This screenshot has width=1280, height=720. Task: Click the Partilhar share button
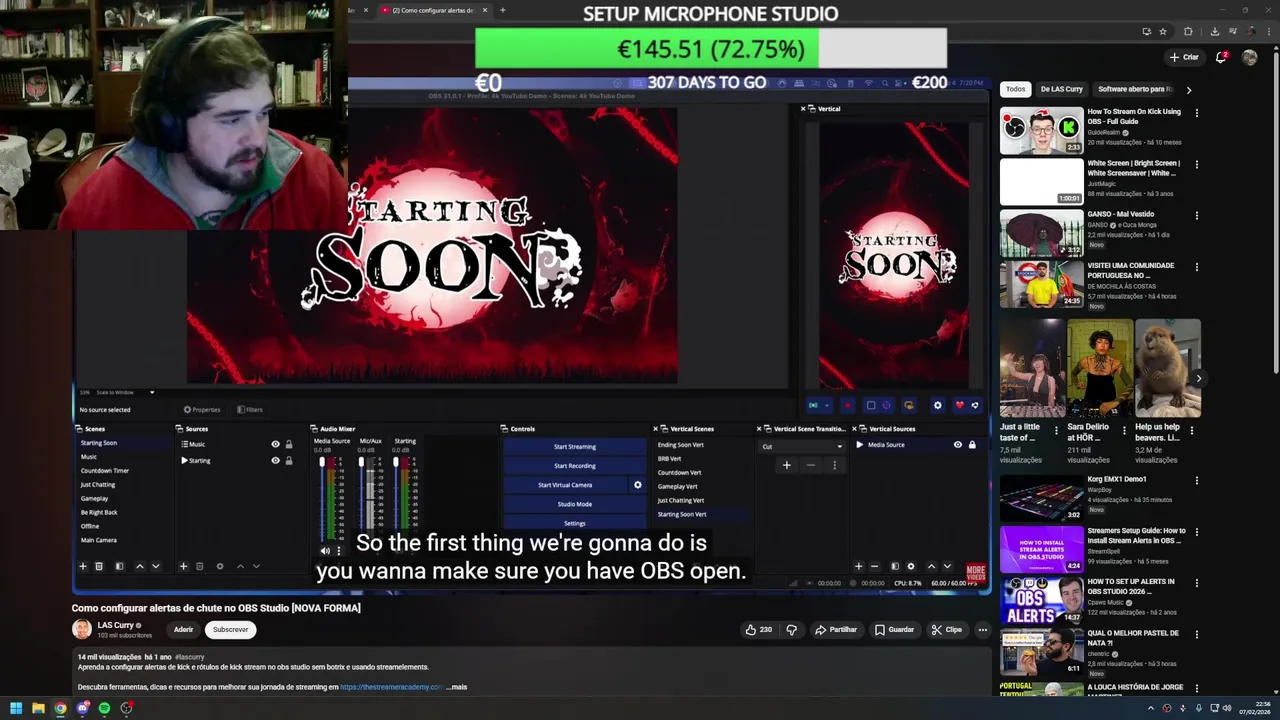836,629
